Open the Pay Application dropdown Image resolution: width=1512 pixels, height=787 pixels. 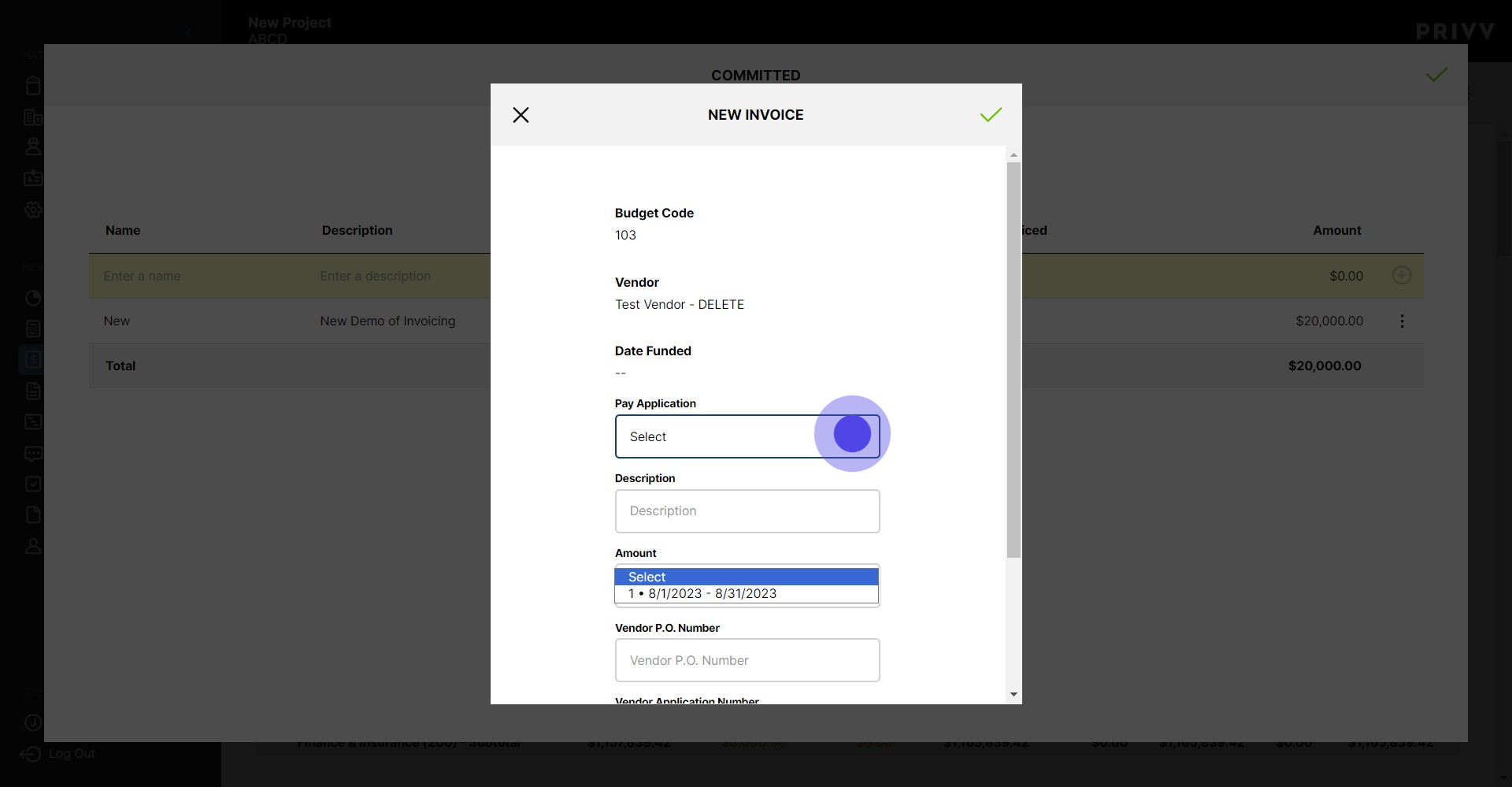click(x=747, y=436)
